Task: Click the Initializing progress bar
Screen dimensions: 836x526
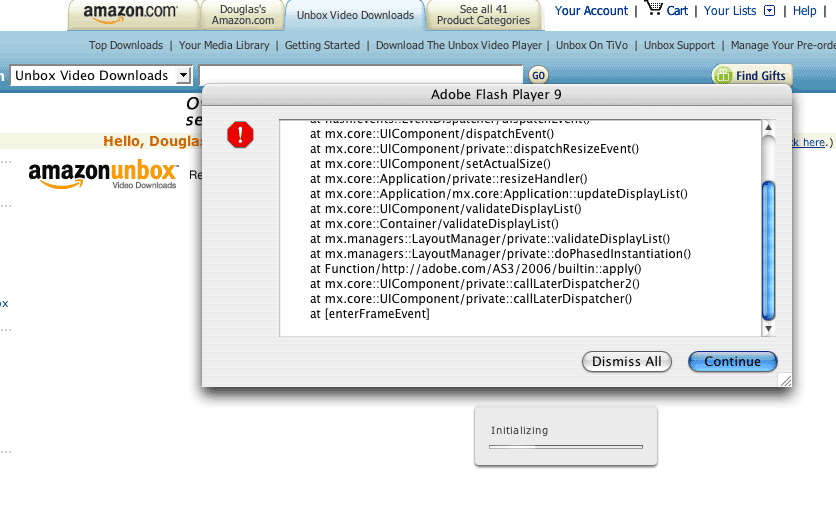Action: click(566, 447)
